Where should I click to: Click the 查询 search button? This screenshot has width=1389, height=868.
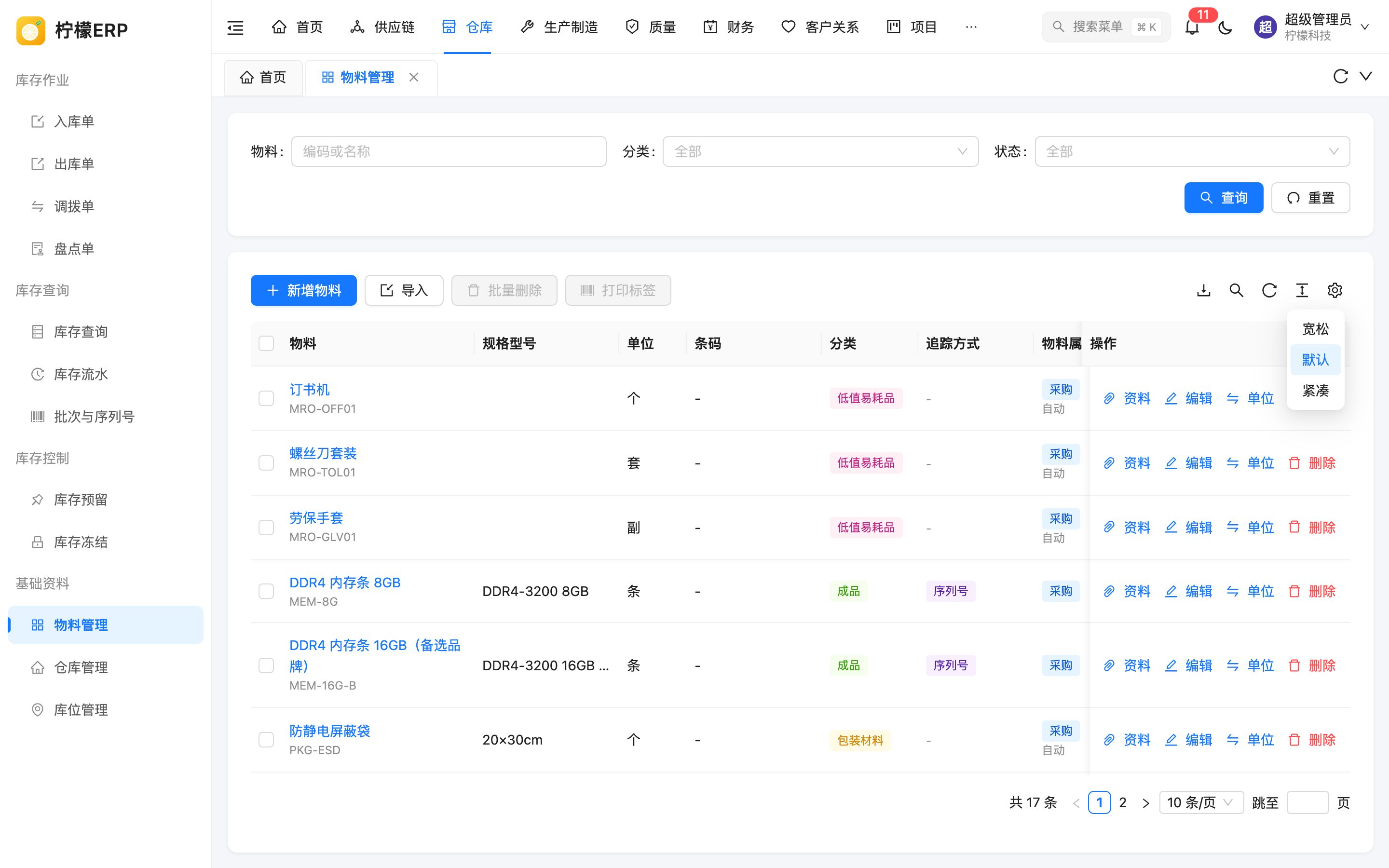[x=1224, y=198]
